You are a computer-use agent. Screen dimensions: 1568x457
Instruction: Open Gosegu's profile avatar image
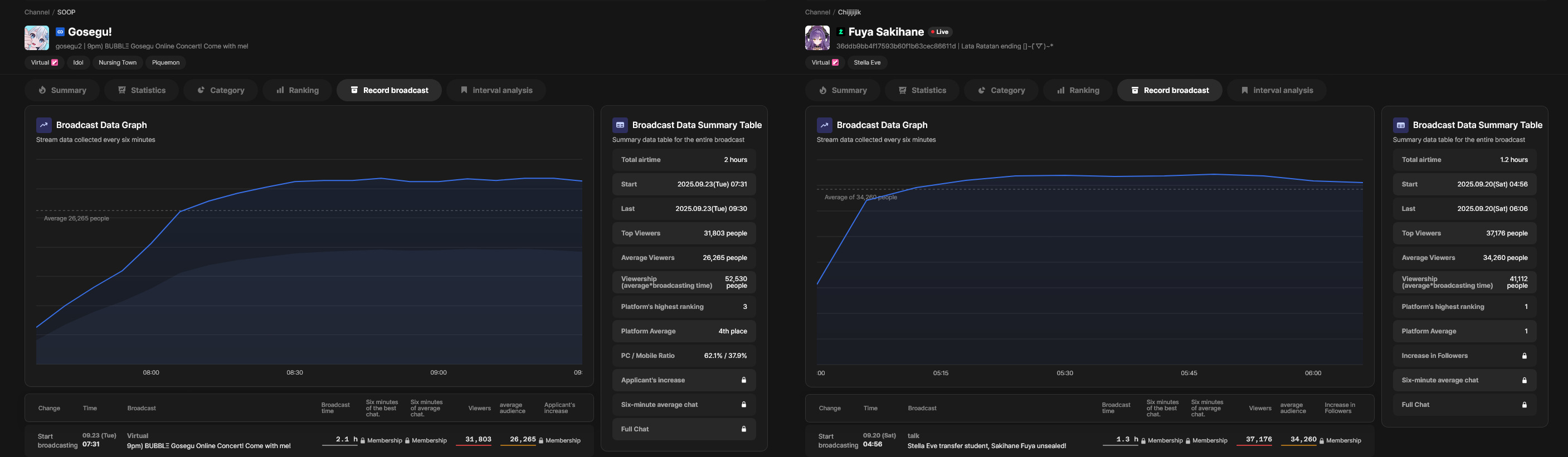click(37, 38)
